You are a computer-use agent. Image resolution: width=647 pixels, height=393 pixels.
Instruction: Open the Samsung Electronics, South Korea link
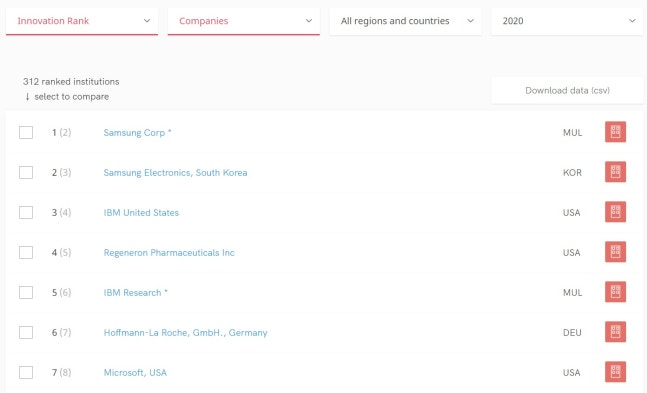point(175,173)
